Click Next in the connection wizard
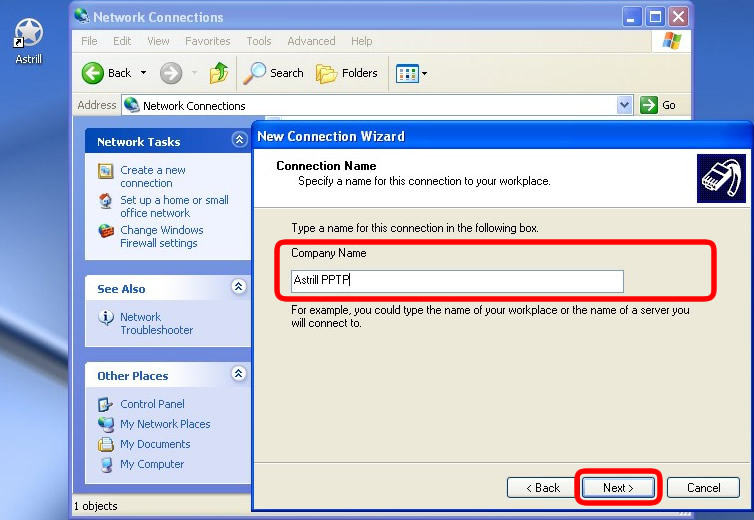Screen dimensions: 754x520 tap(618, 488)
